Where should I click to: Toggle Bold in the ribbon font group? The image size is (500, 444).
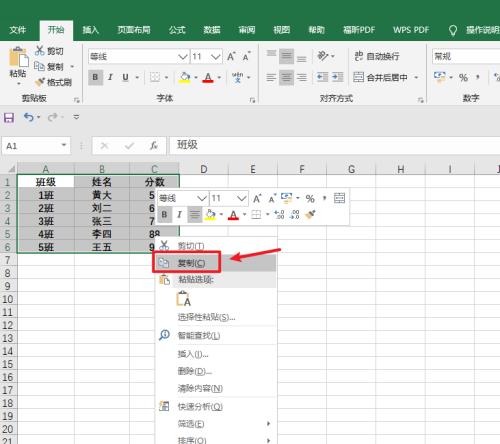(95, 77)
